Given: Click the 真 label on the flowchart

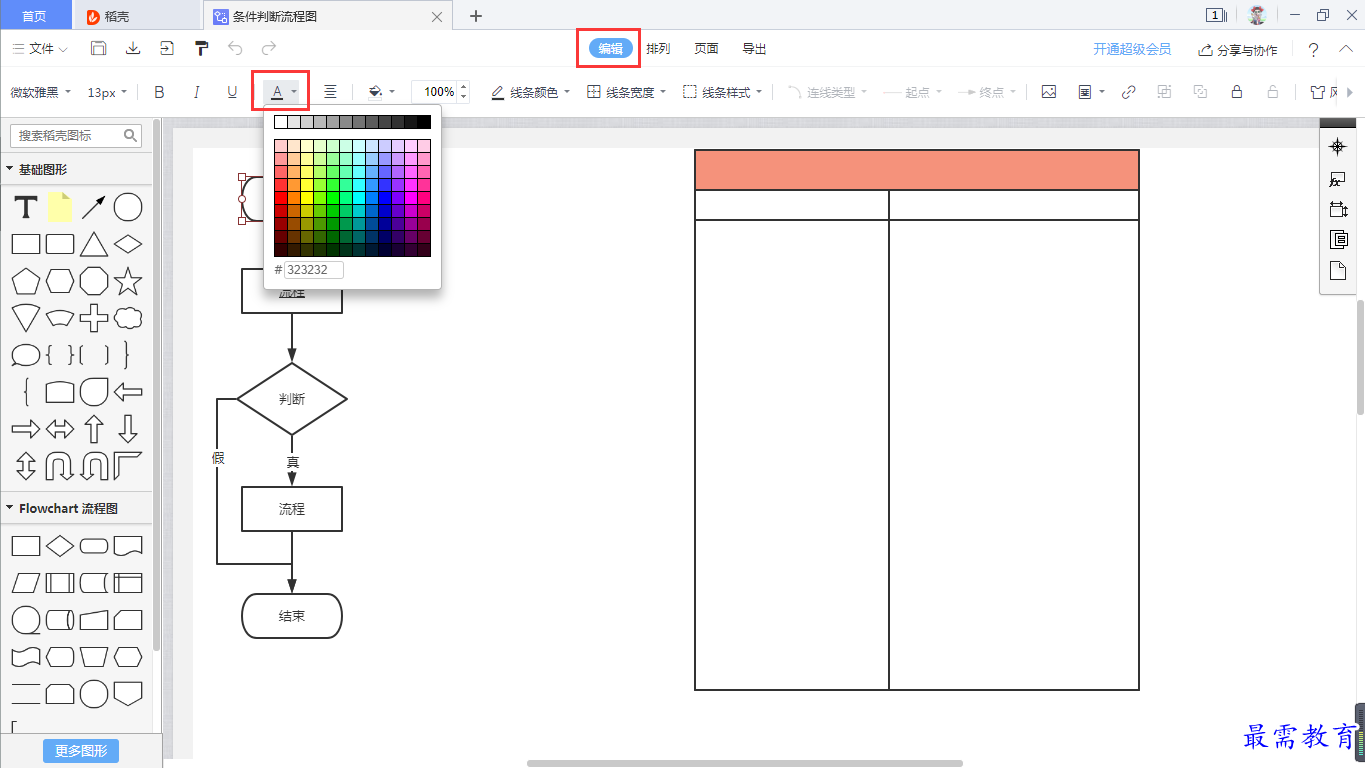Looking at the screenshot, I should point(293,462).
